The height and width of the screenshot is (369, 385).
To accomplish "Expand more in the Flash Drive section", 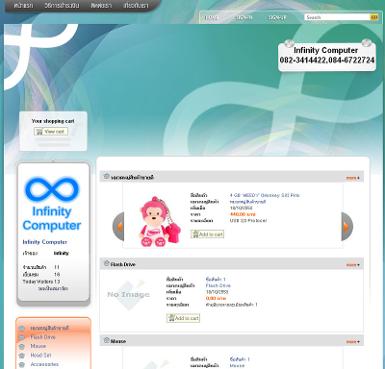I will click(x=353, y=265).
